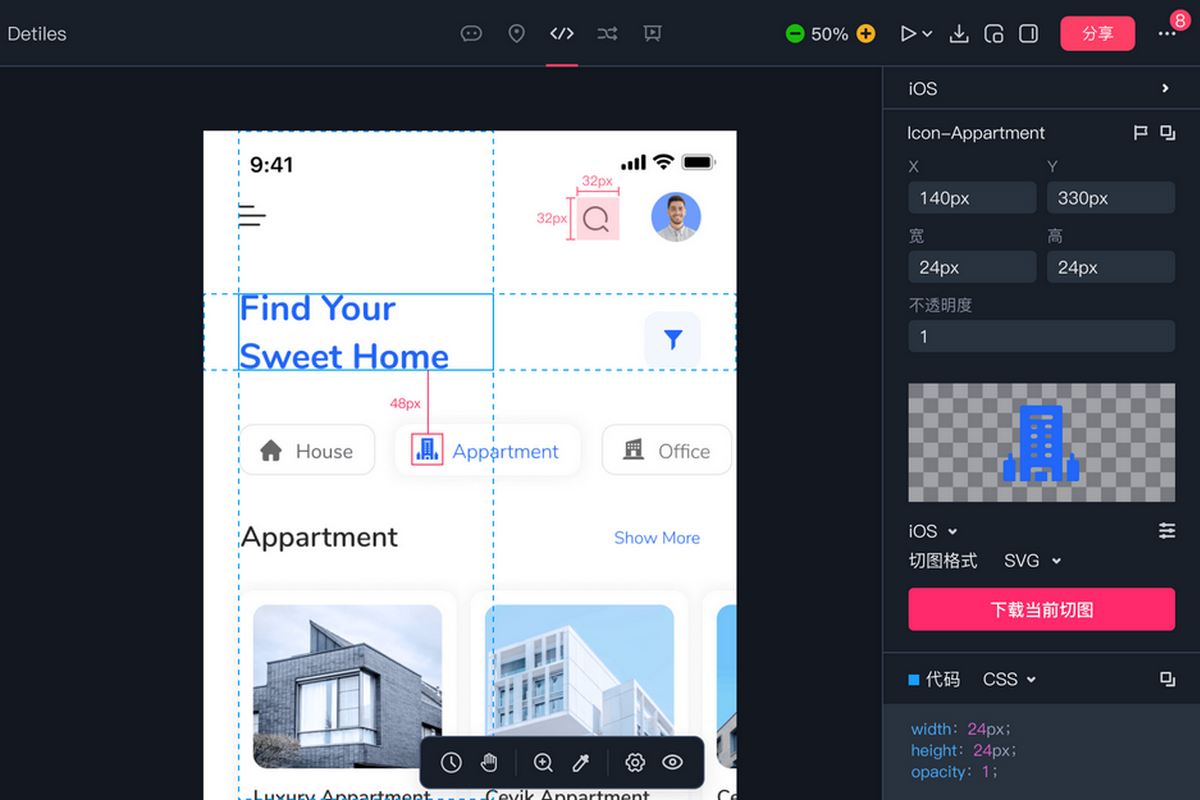Click the location pin icon in top toolbar
Image resolution: width=1200 pixels, height=800 pixels.
[x=516, y=34]
